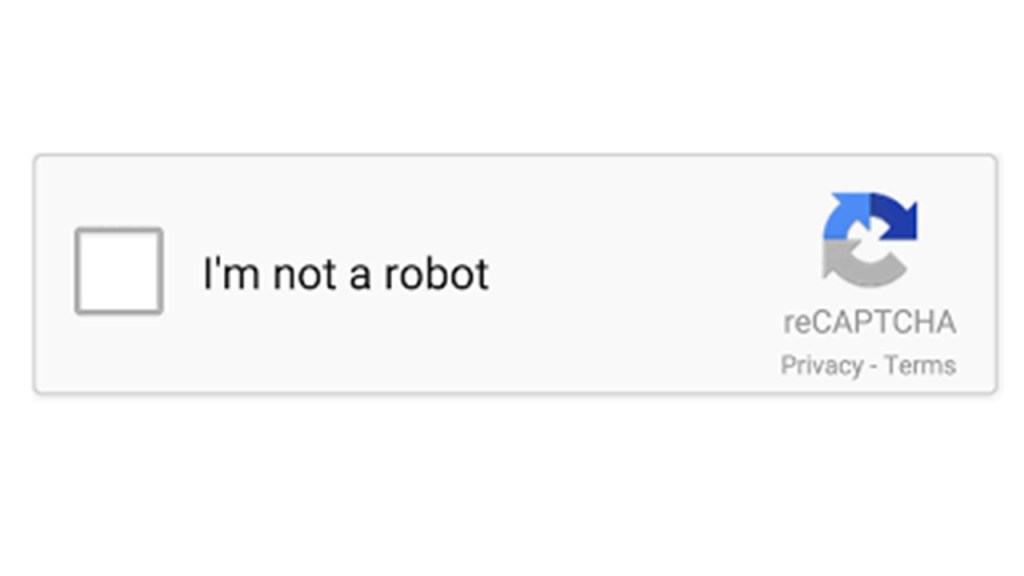Tick the empty square verification box
Viewport: 1024px width, 576px height.
(x=118, y=271)
